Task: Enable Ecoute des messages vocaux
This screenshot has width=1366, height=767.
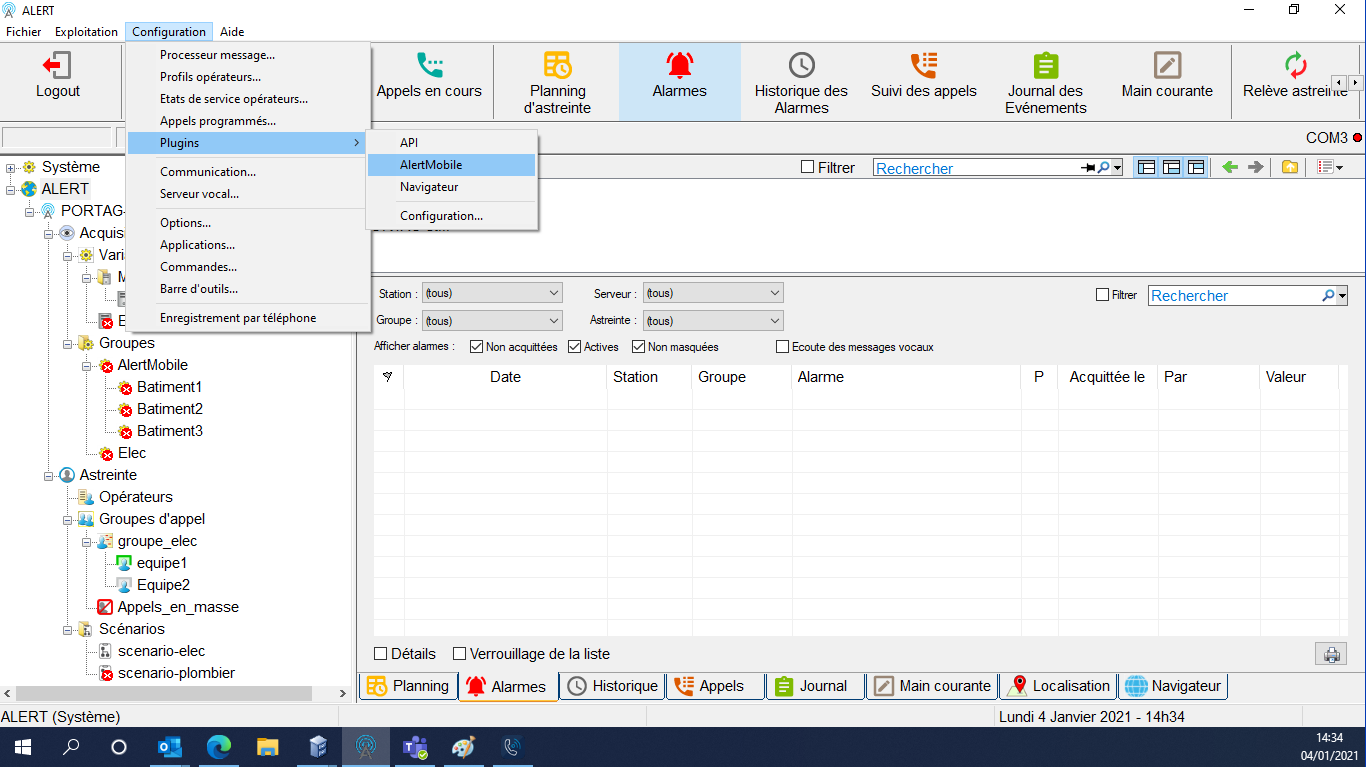Action: coord(783,347)
